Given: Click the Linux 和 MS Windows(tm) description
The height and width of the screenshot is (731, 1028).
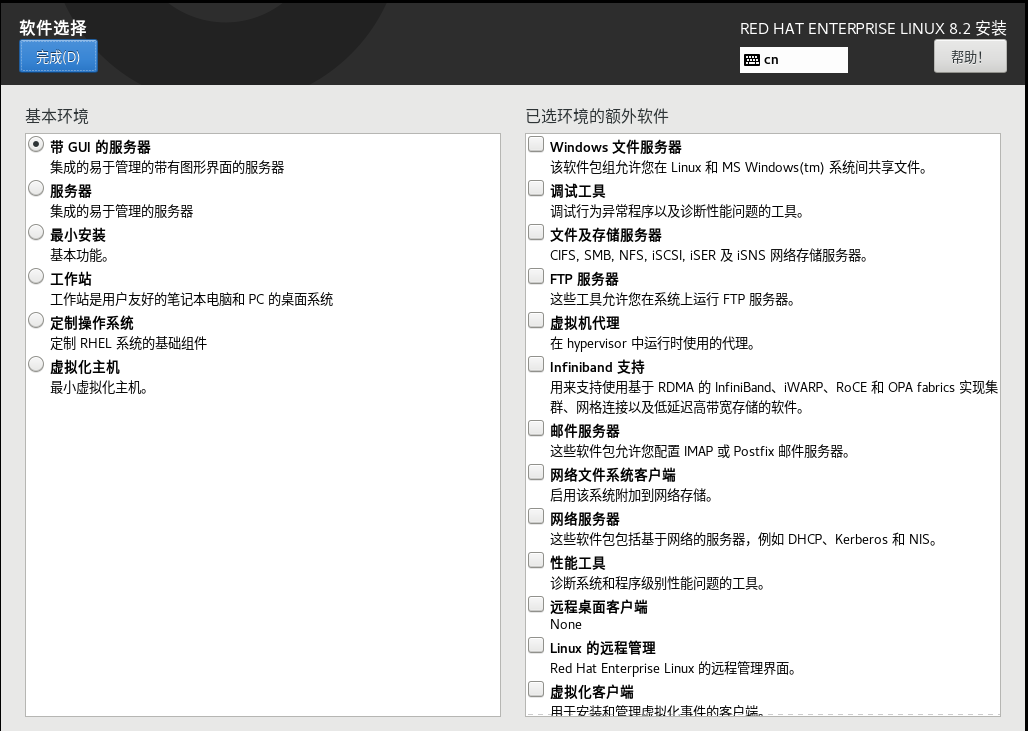Looking at the screenshot, I should coord(740,168).
